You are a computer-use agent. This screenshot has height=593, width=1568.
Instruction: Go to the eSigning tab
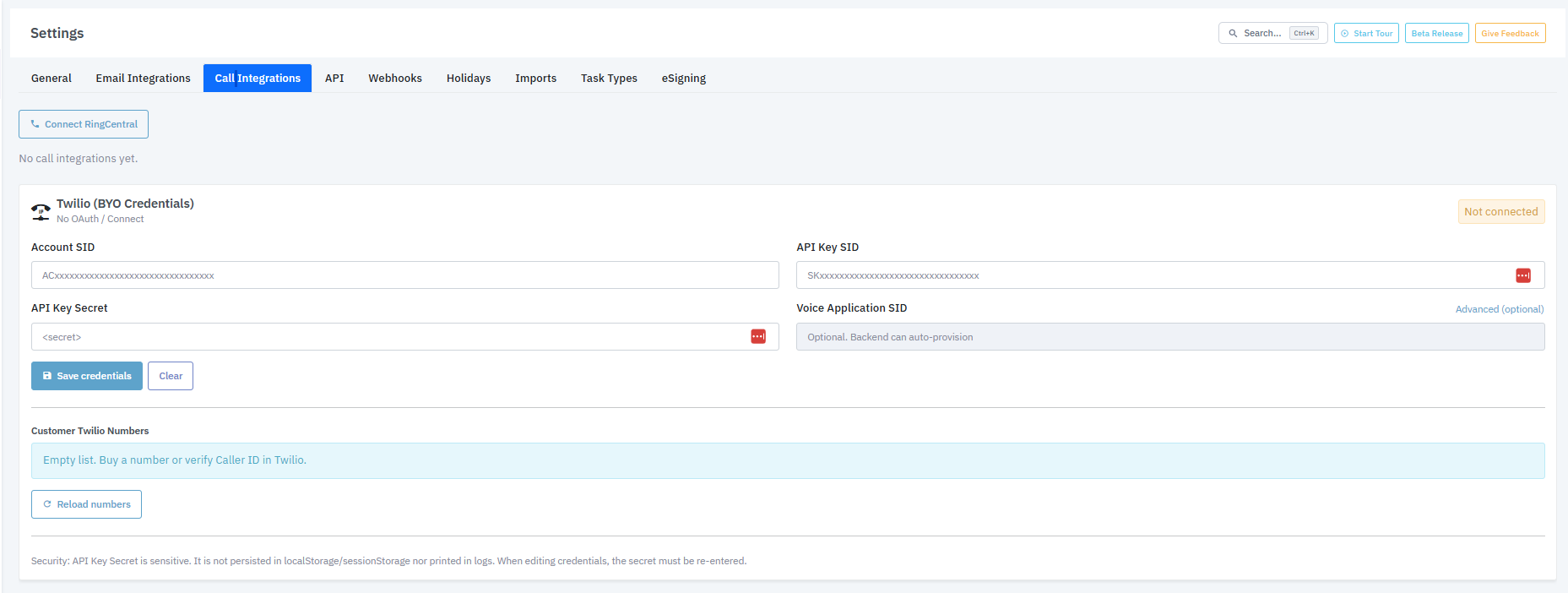tap(684, 79)
